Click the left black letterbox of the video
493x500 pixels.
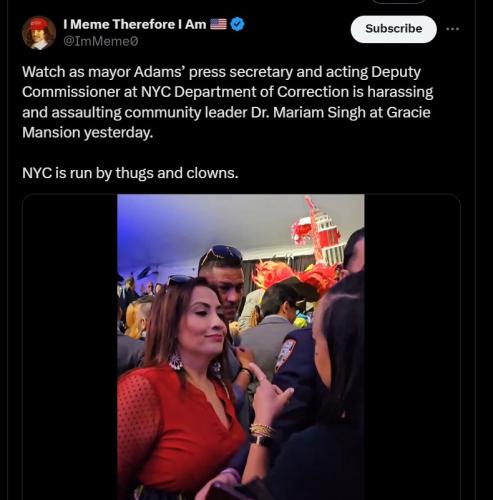tap(70, 347)
